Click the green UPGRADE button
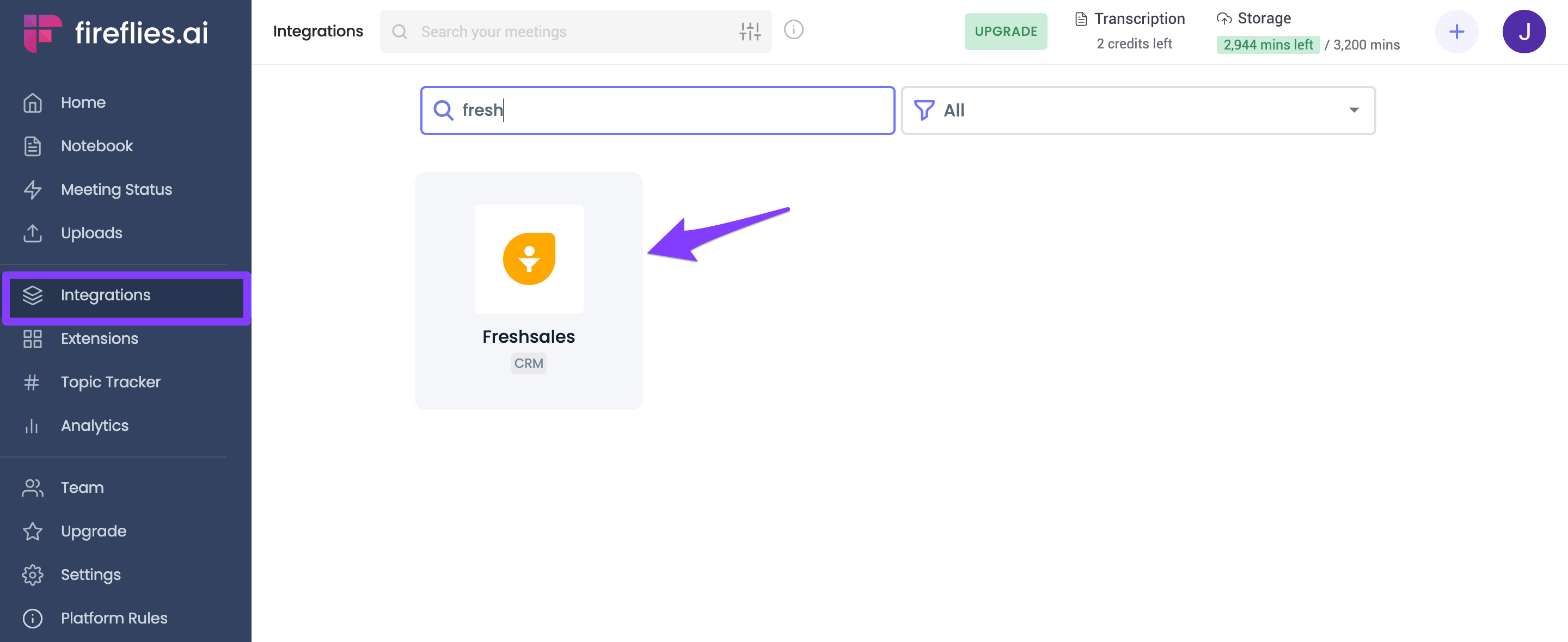This screenshot has height=642, width=1568. pyautogui.click(x=1006, y=32)
